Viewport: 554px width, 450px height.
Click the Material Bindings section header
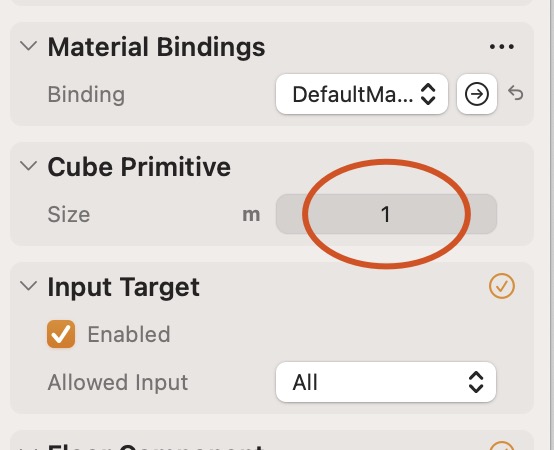point(157,47)
